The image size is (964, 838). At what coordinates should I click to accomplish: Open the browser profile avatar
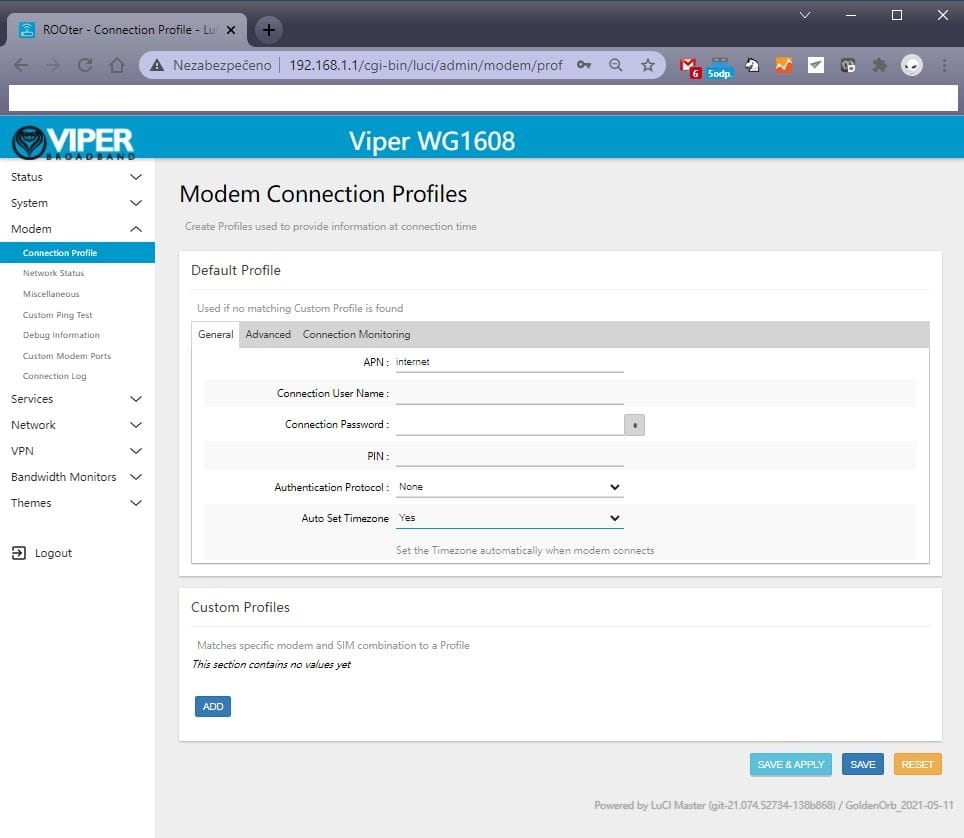[912, 65]
